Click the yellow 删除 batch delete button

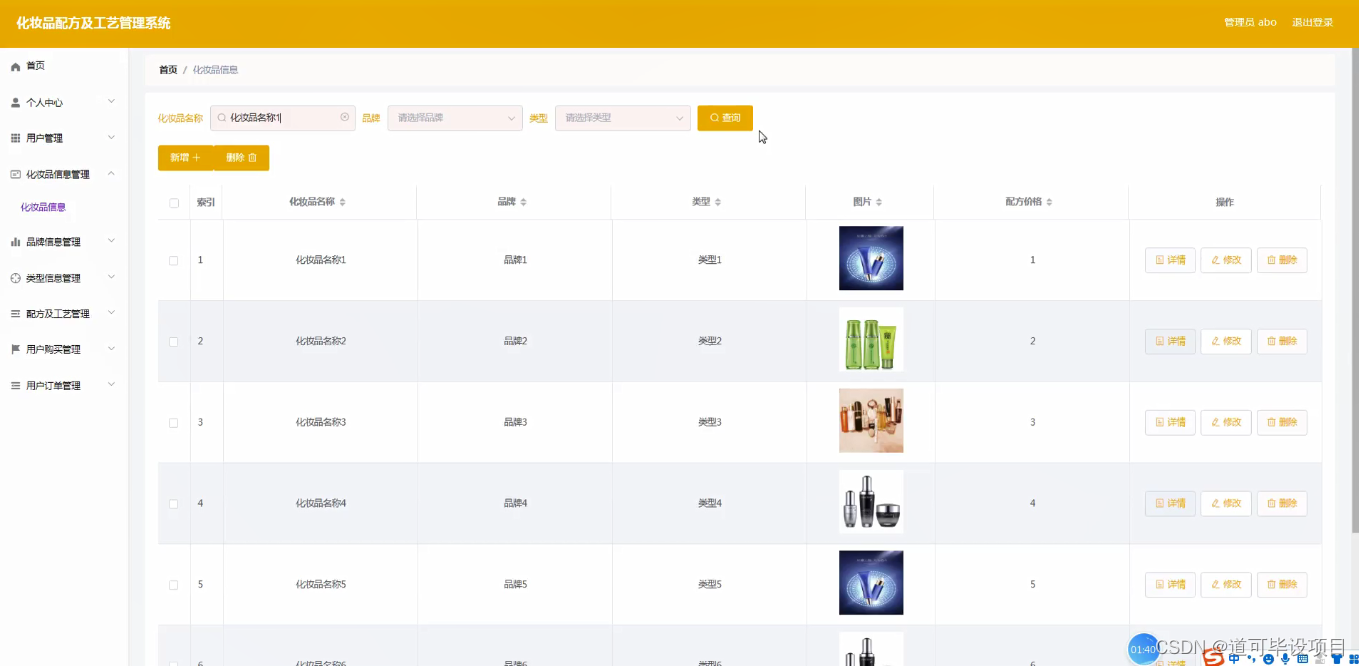[x=241, y=158]
